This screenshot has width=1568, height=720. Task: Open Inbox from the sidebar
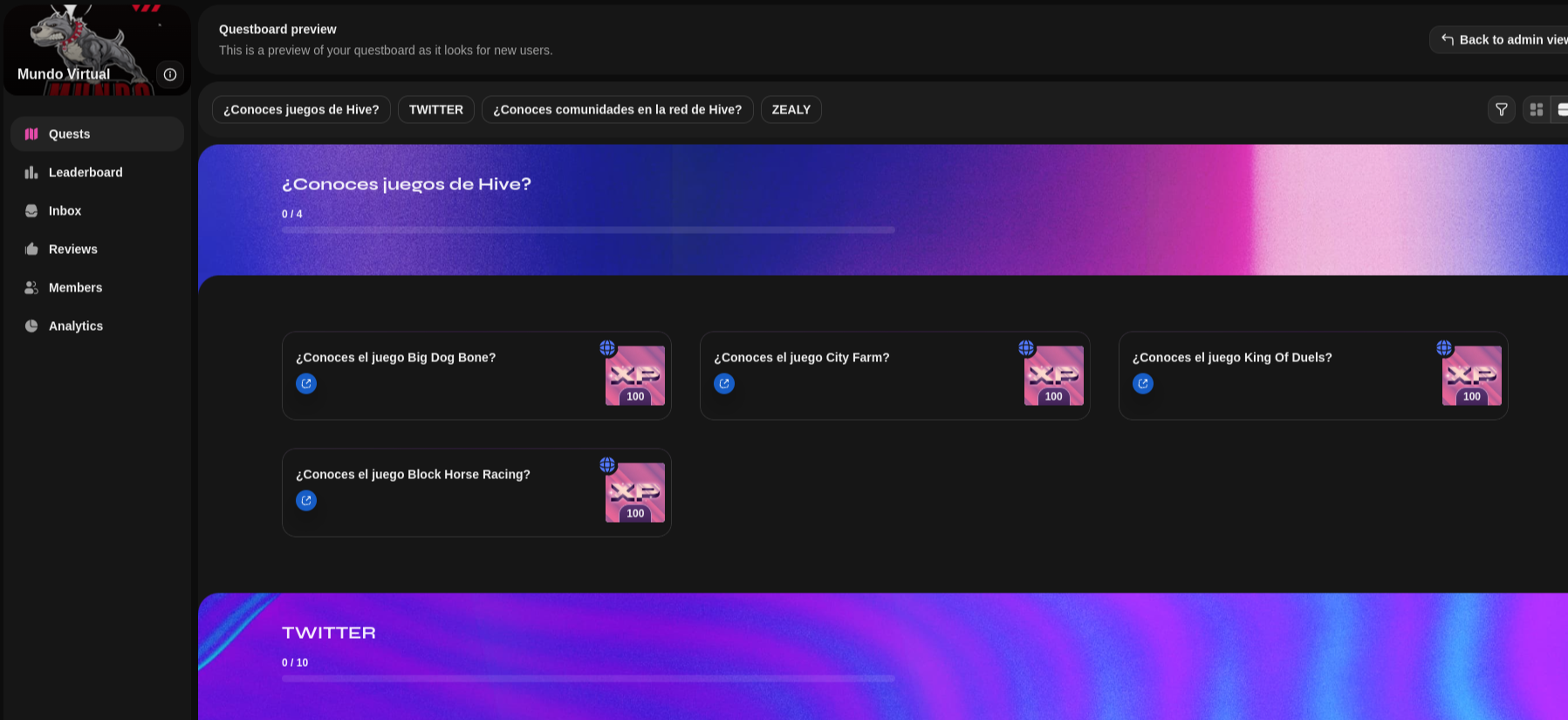click(97, 210)
